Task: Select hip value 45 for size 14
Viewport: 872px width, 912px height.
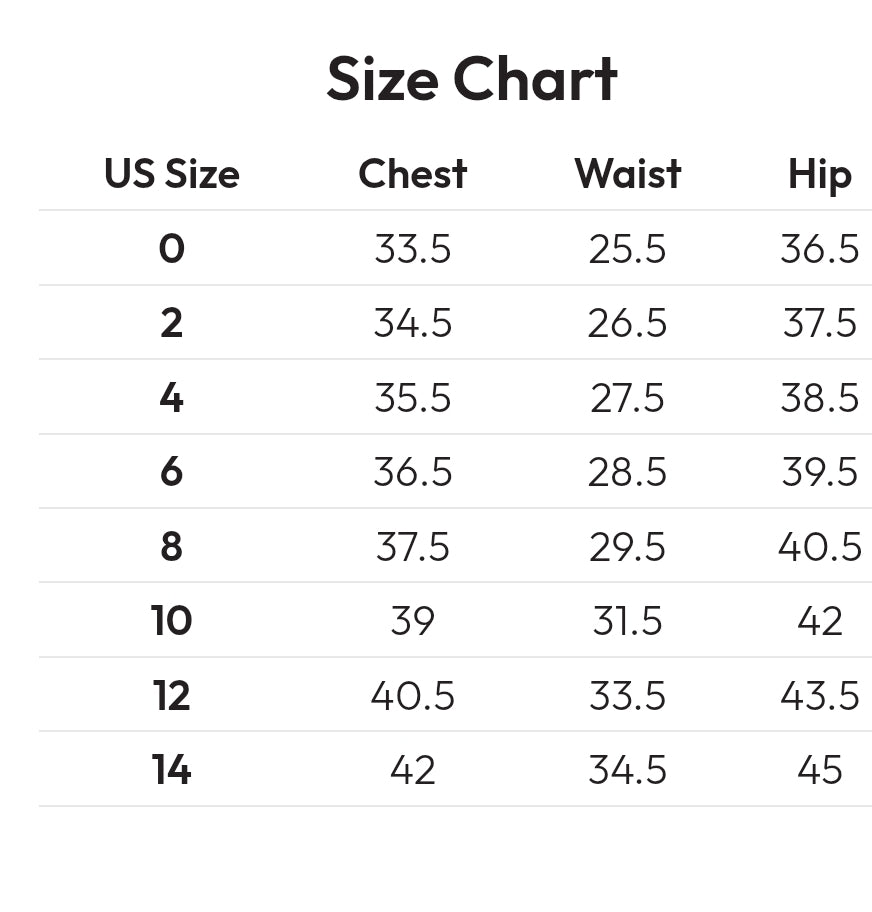Action: (x=820, y=770)
